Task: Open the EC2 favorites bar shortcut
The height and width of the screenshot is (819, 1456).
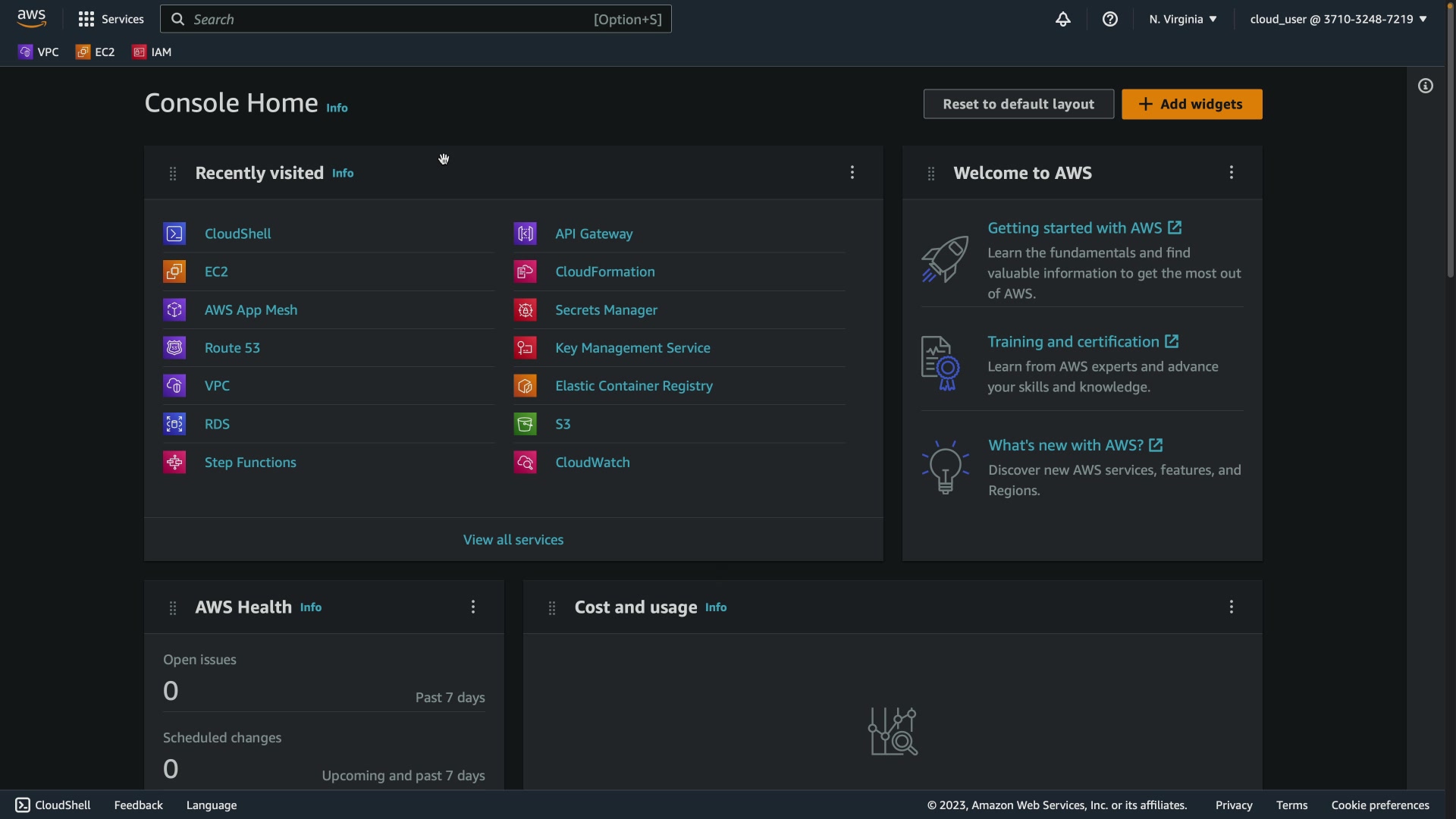Action: pos(96,52)
